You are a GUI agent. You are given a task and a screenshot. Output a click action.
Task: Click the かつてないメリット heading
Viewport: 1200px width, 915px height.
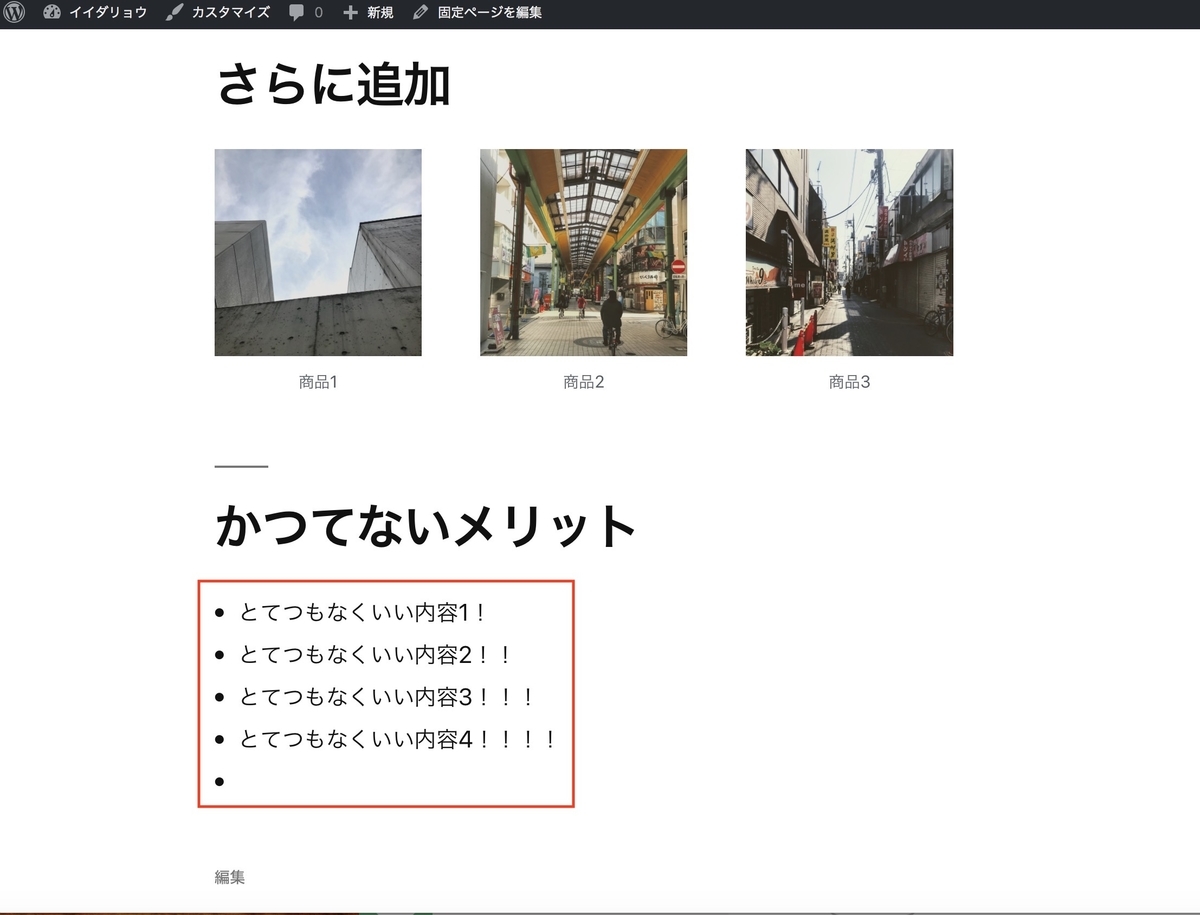(425, 526)
